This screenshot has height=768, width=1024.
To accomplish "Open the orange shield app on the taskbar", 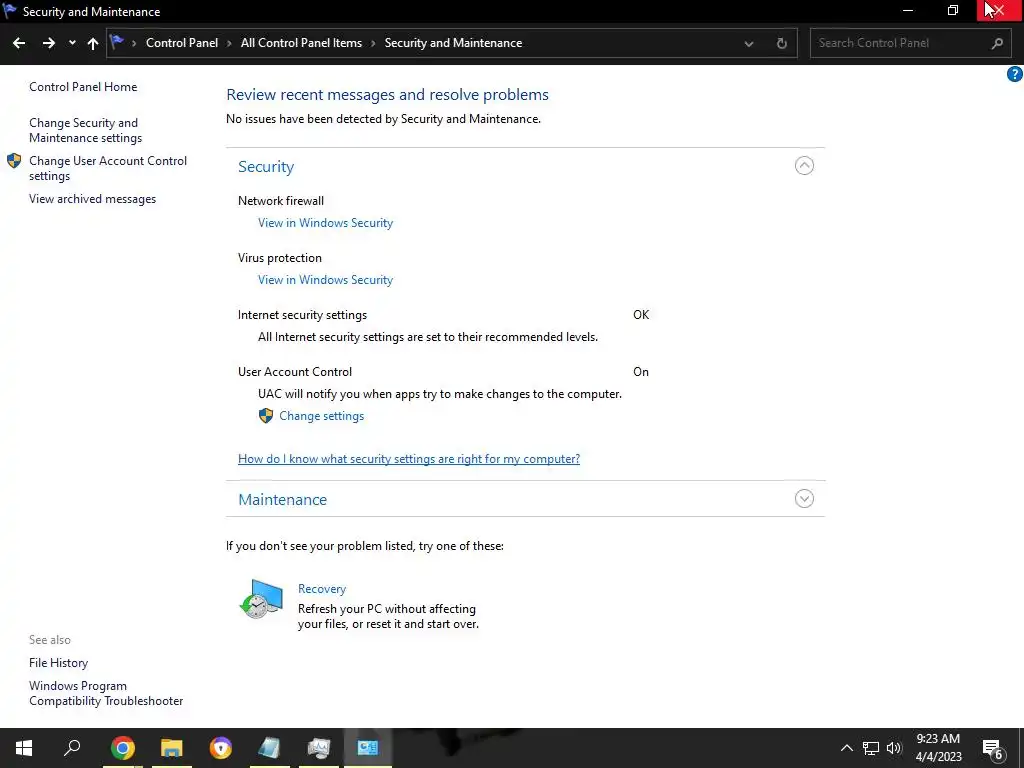I will click(221, 748).
